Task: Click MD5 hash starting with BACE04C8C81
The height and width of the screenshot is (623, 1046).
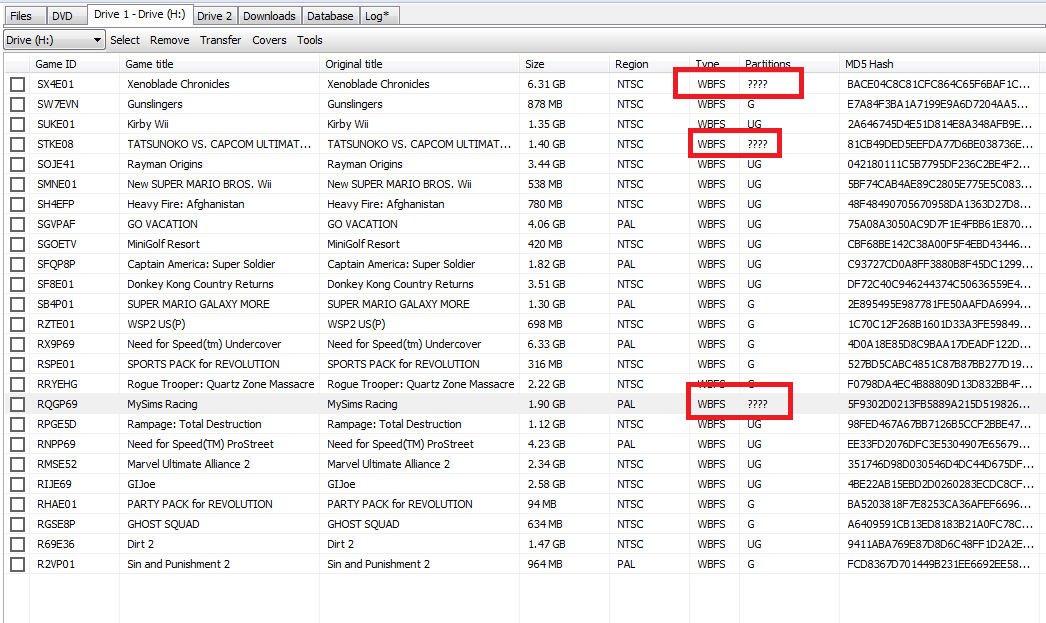Action: (x=939, y=84)
